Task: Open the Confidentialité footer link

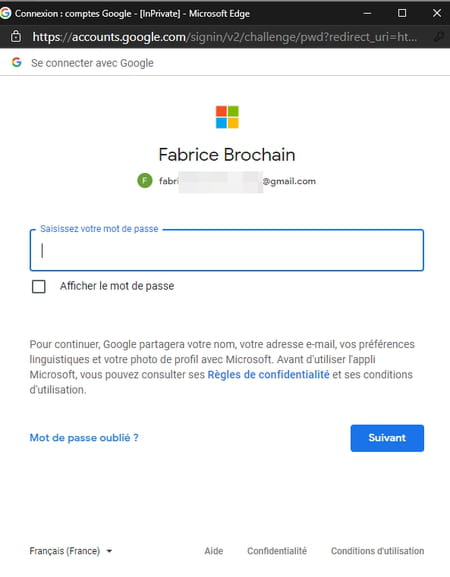Action: point(277,551)
